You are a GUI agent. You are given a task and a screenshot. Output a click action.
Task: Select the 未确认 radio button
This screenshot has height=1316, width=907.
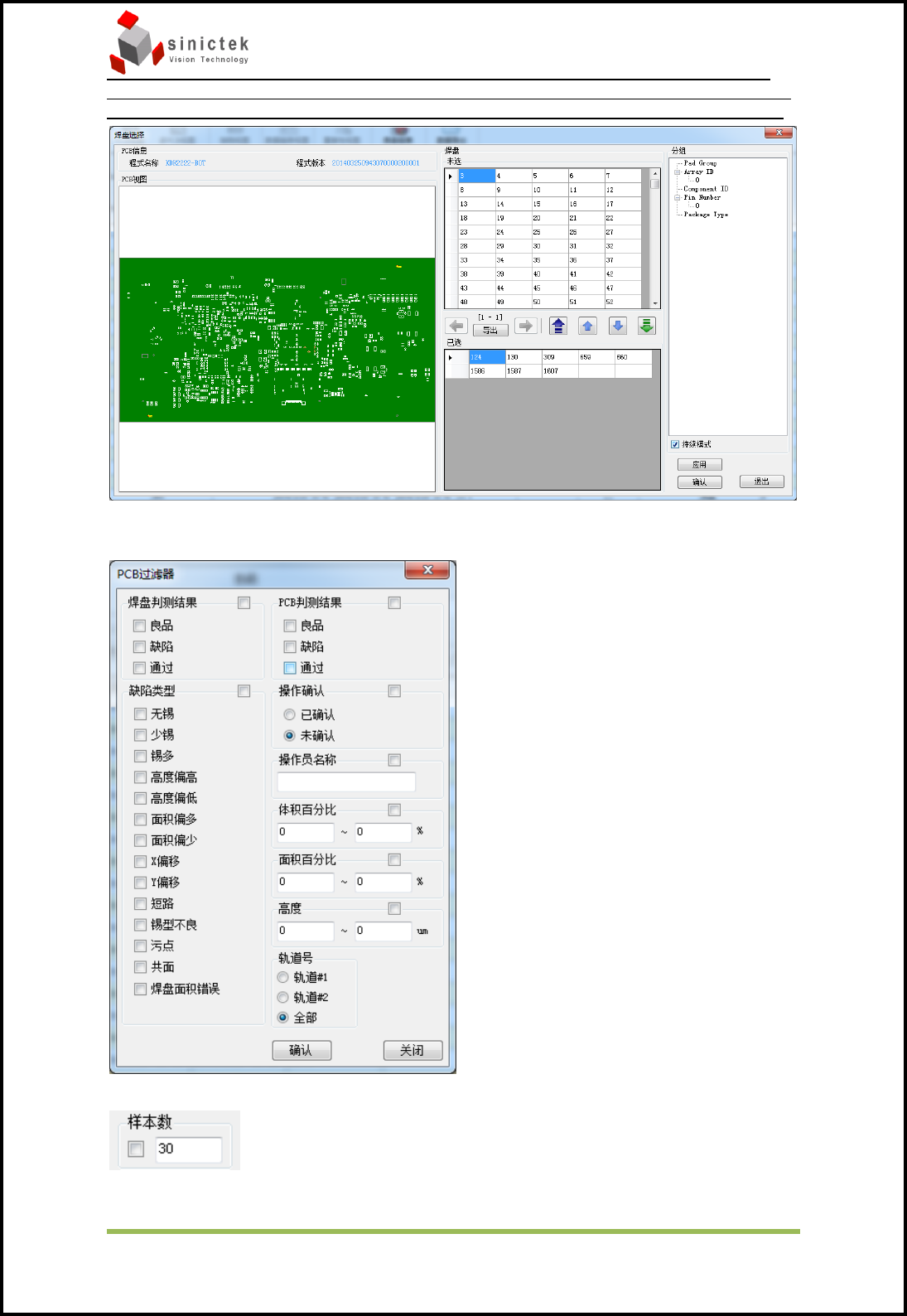pyautogui.click(x=289, y=735)
